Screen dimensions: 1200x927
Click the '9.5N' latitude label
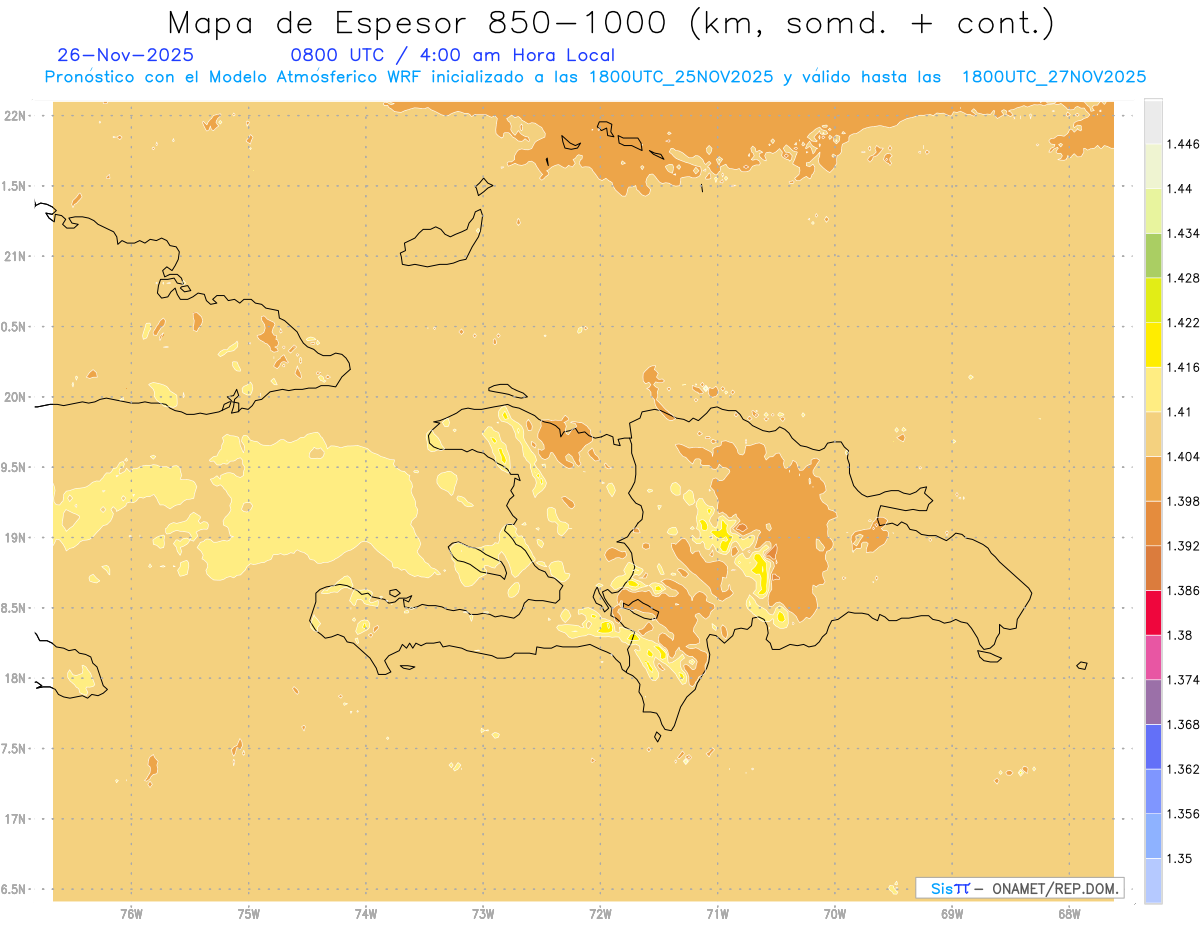tap(14, 467)
